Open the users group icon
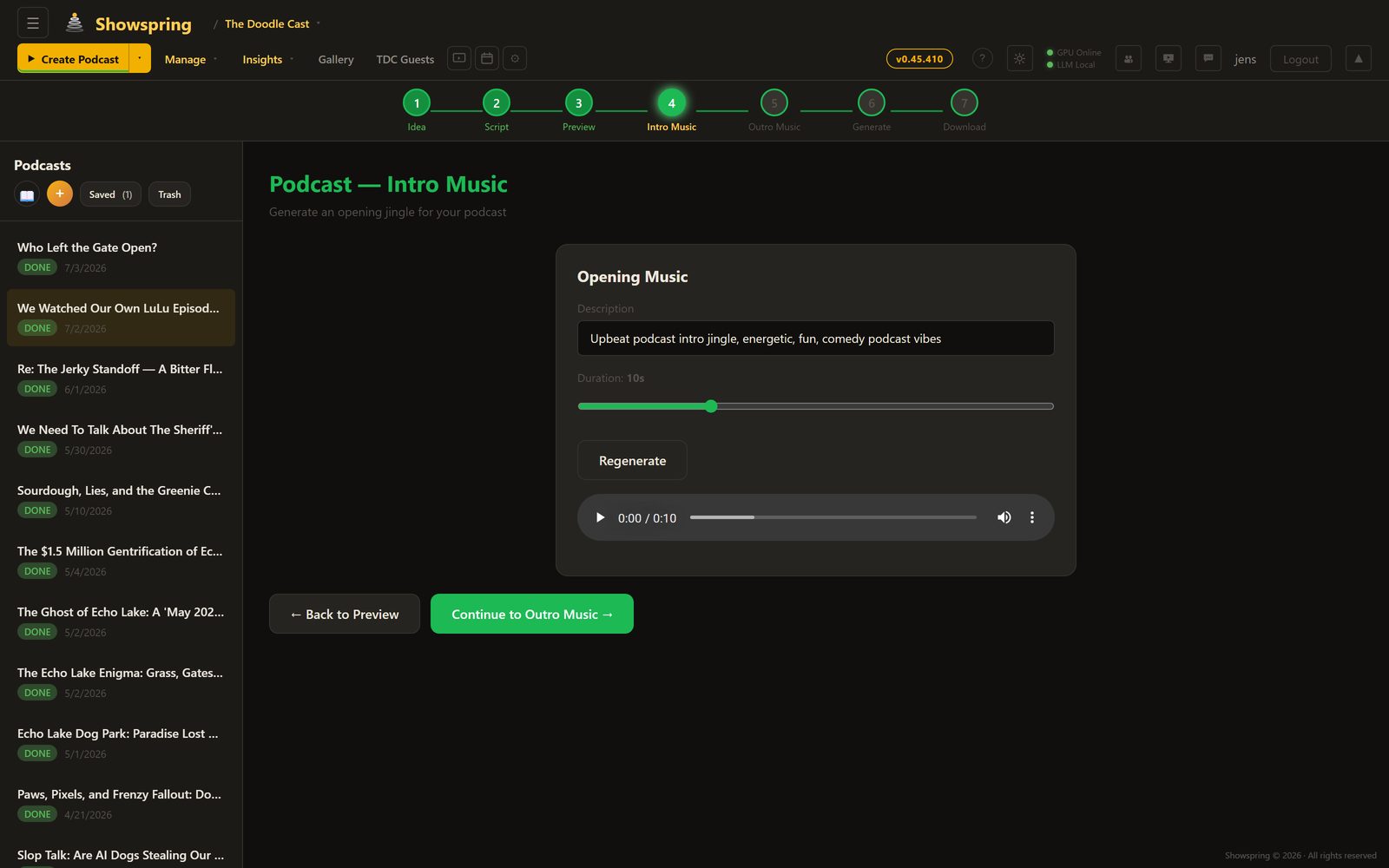Image resolution: width=1389 pixels, height=868 pixels. coord(1128,58)
